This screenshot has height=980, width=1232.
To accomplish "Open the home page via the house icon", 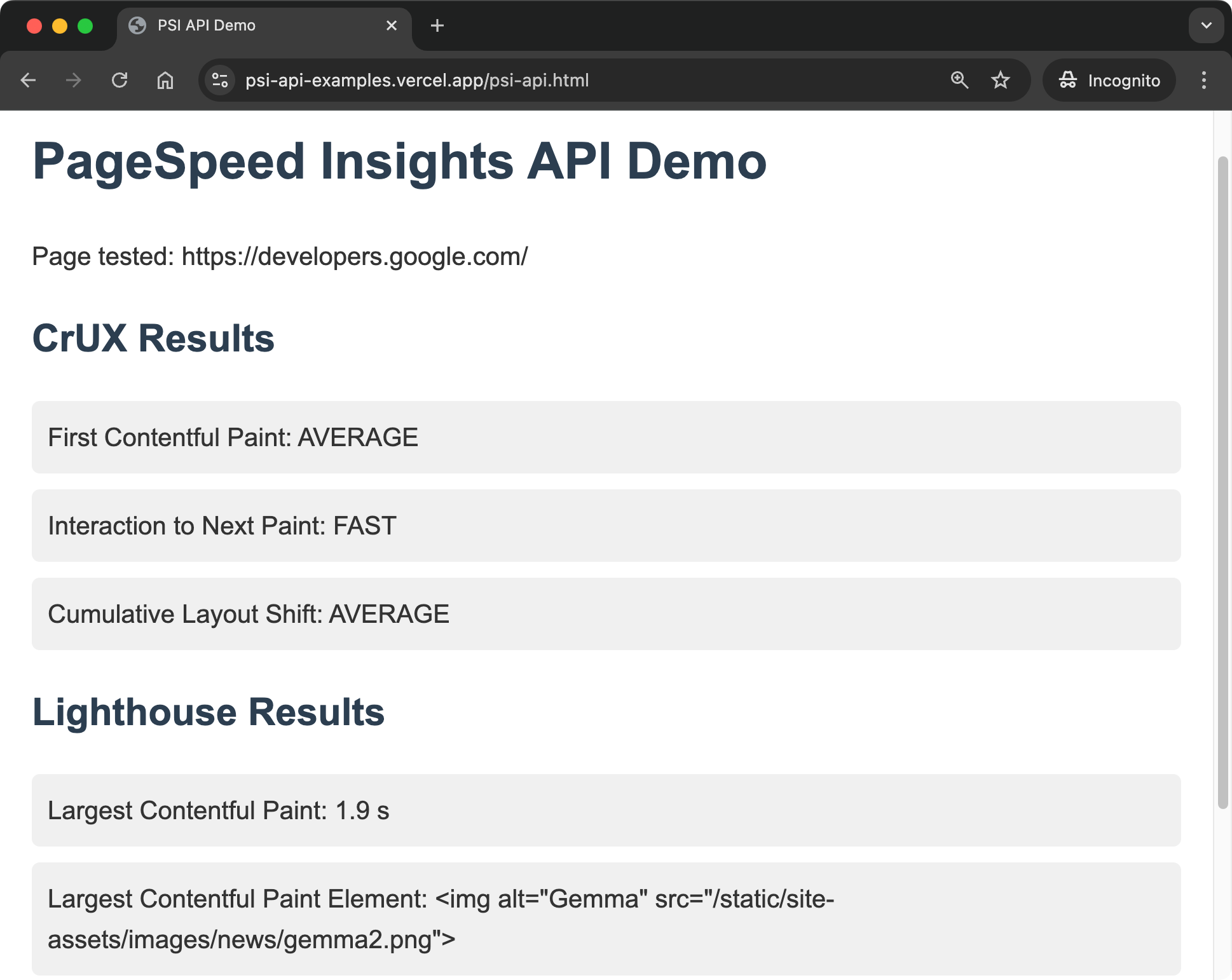I will (x=165, y=80).
